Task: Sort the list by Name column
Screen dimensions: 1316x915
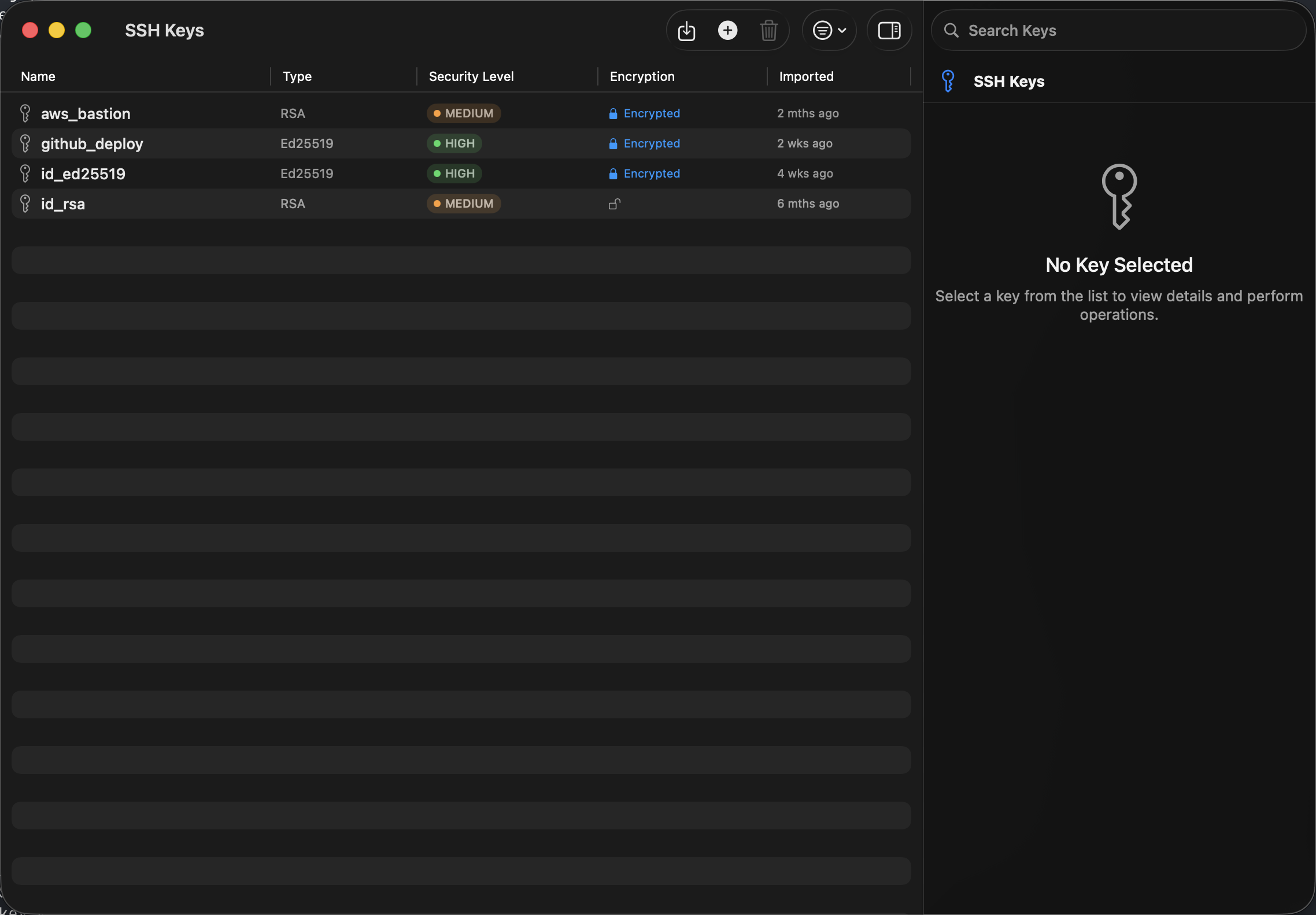Action: coord(38,76)
